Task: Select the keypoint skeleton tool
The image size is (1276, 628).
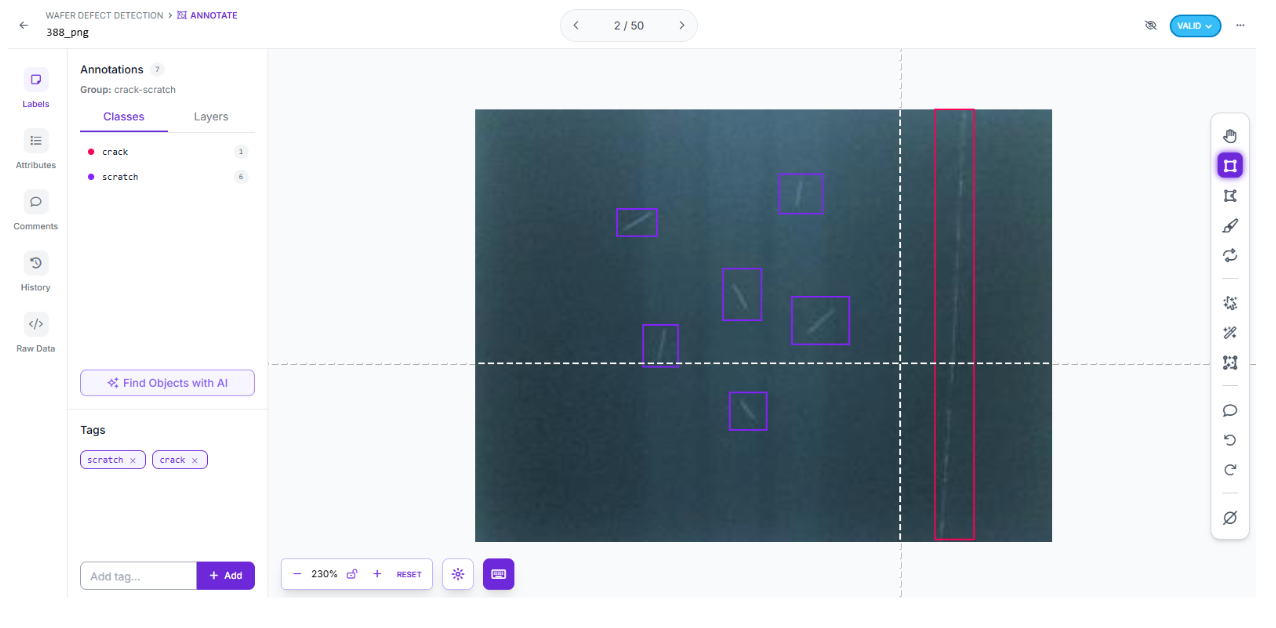Action: click(1230, 363)
